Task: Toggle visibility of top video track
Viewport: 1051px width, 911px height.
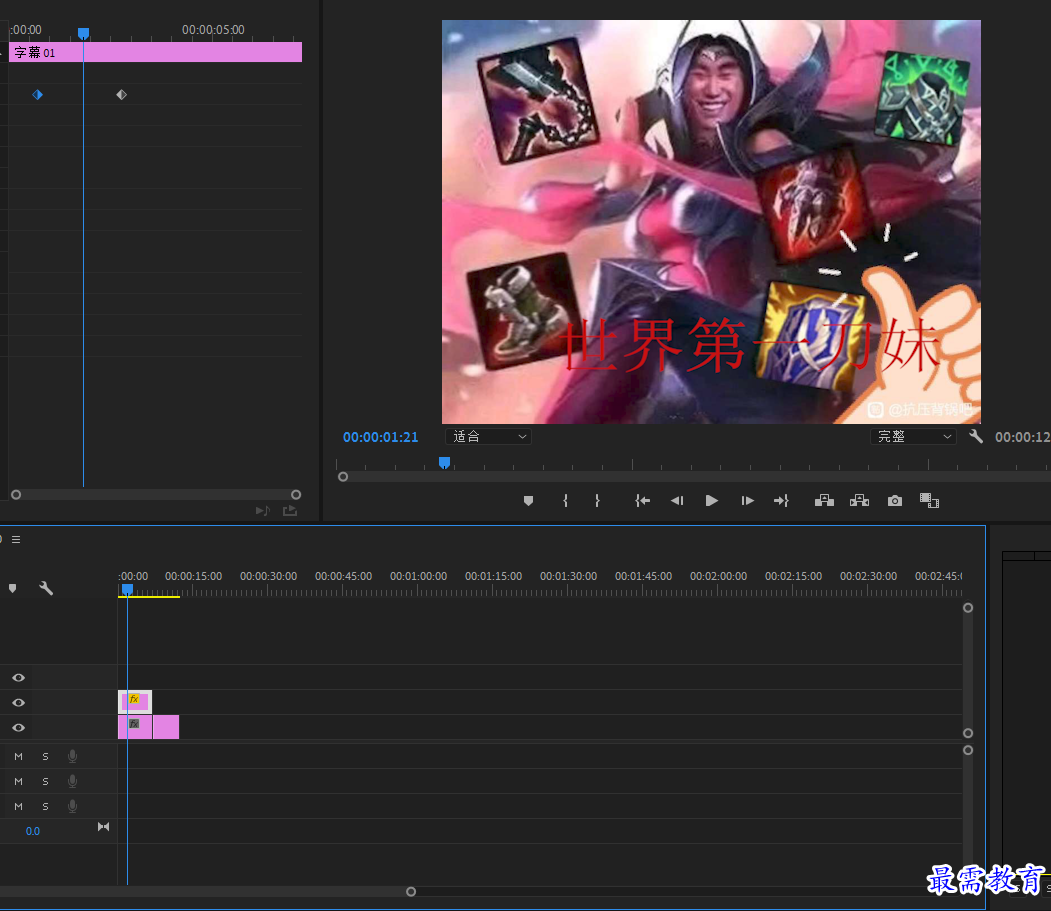Action: 19,678
